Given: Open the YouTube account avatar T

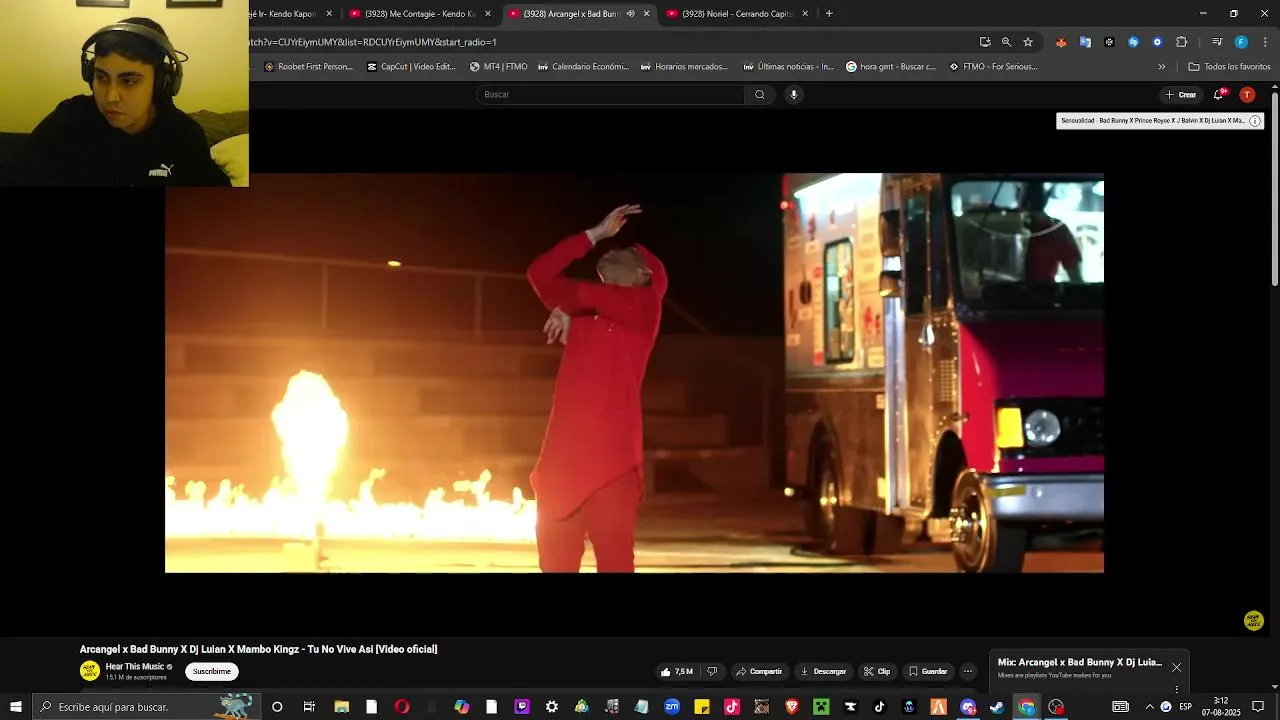Looking at the screenshot, I should pos(1247,95).
